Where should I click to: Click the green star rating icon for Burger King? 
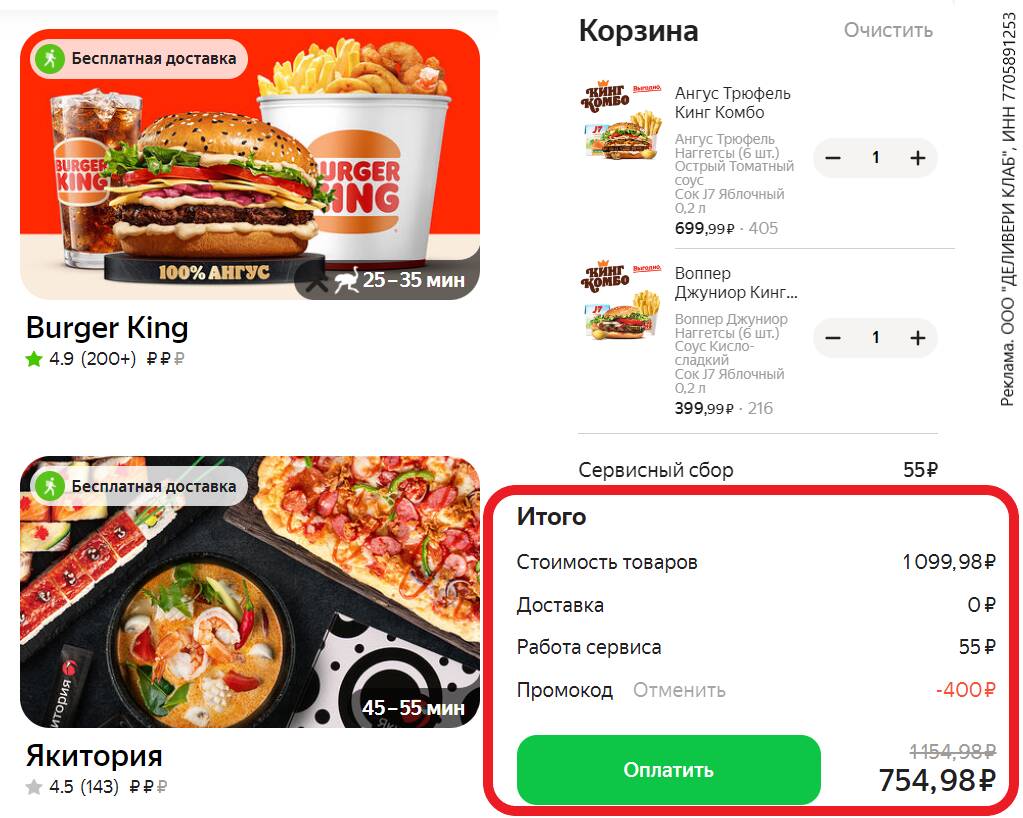click(34, 359)
